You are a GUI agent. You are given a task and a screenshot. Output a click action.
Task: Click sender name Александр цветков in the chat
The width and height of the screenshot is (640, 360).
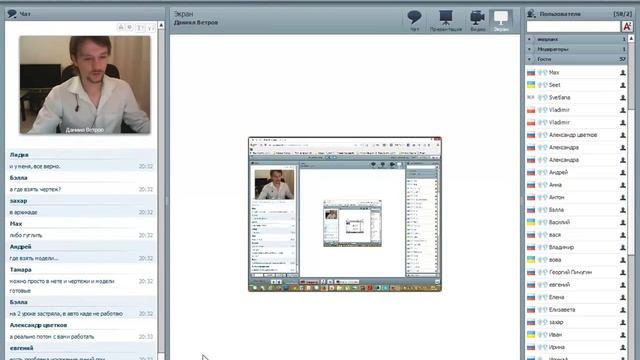pos(38,325)
